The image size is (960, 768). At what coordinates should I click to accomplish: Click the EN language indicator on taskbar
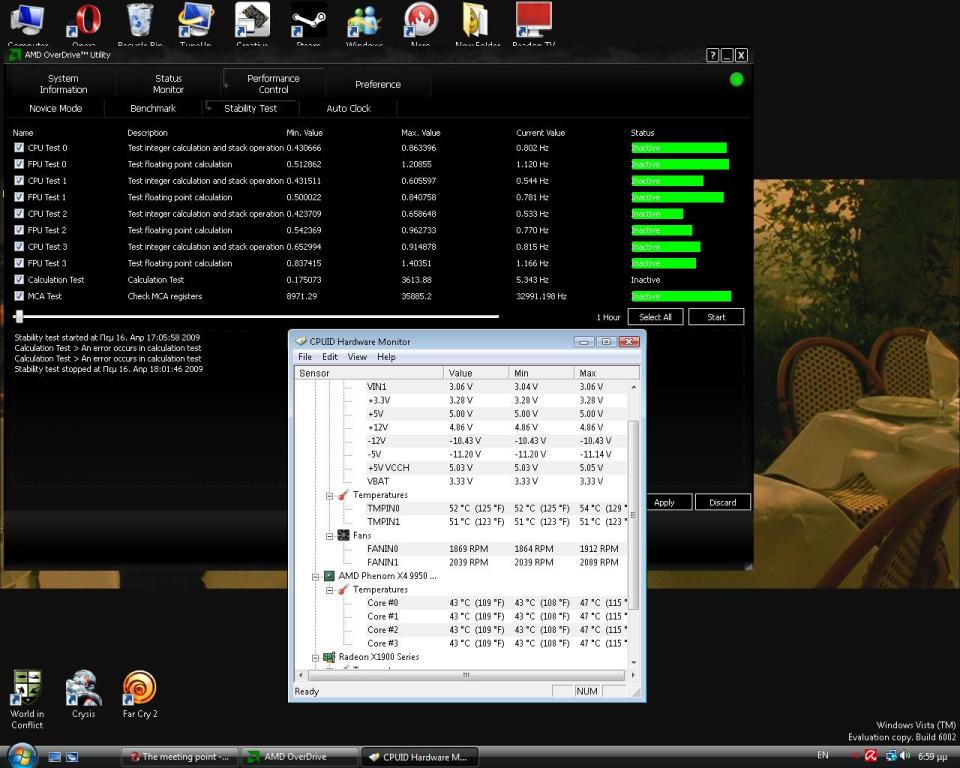[x=823, y=755]
